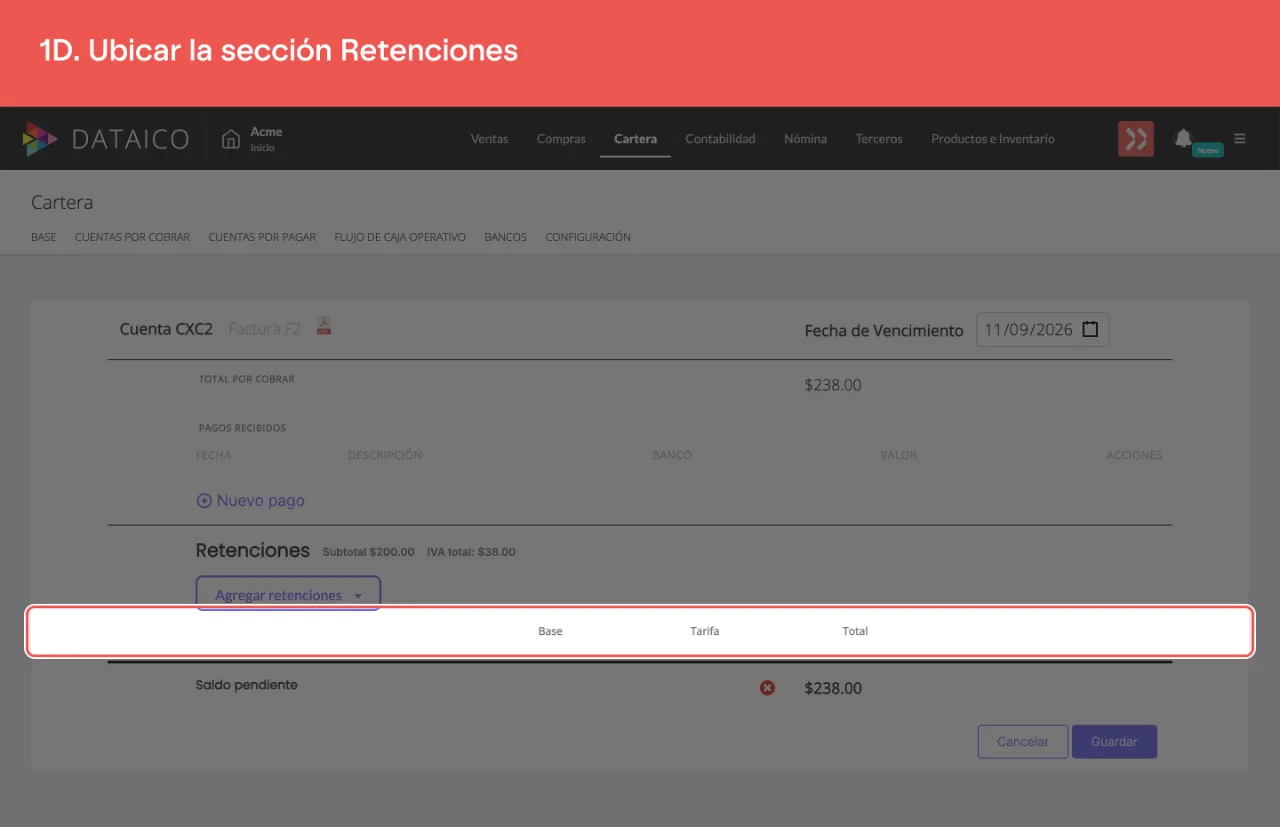Viewport: 1280px width, 827px height.
Task: Click the IVA total: $38.00 text
Action: pos(471,552)
